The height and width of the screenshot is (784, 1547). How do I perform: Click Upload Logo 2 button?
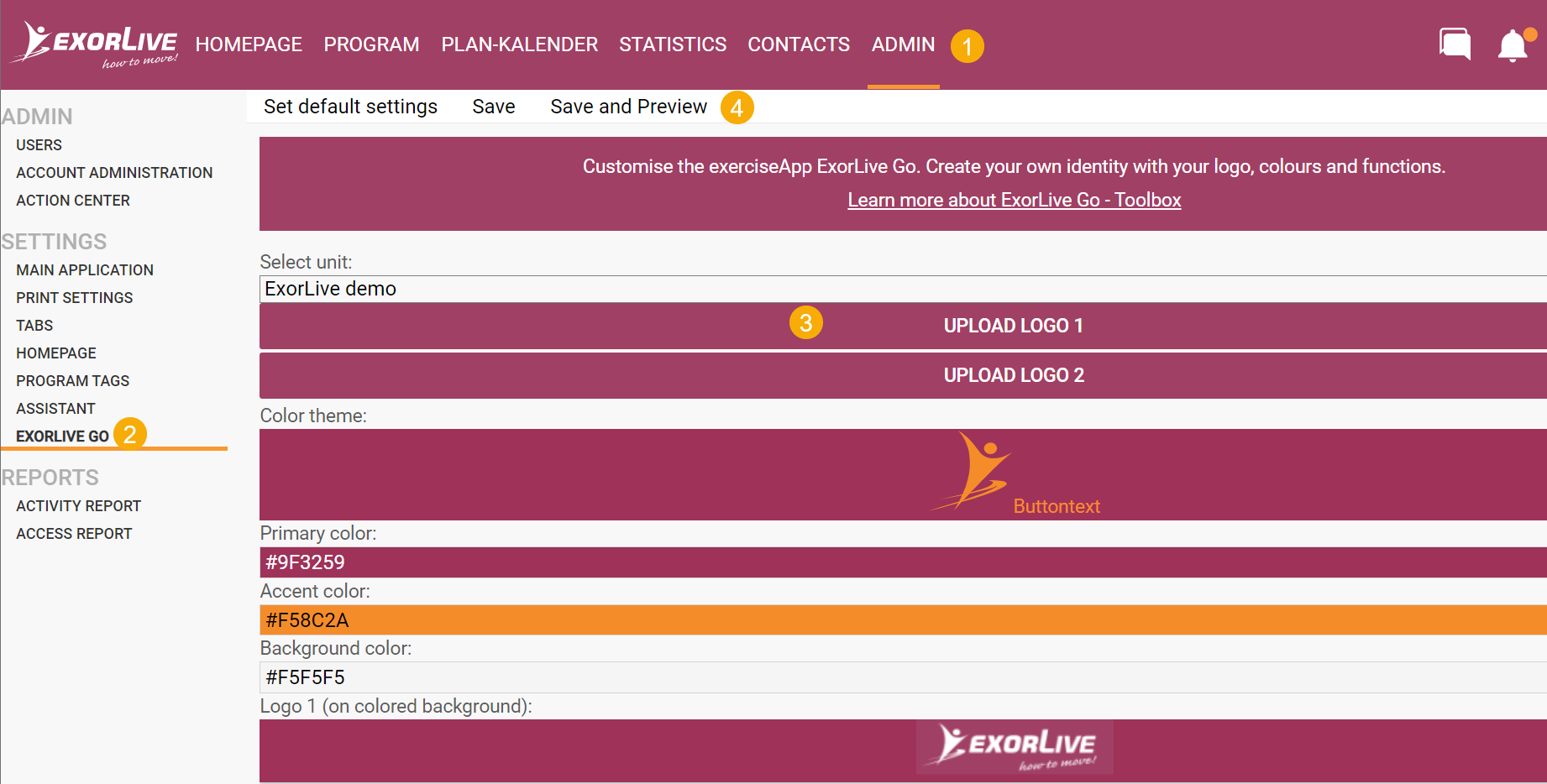pyautogui.click(x=903, y=375)
